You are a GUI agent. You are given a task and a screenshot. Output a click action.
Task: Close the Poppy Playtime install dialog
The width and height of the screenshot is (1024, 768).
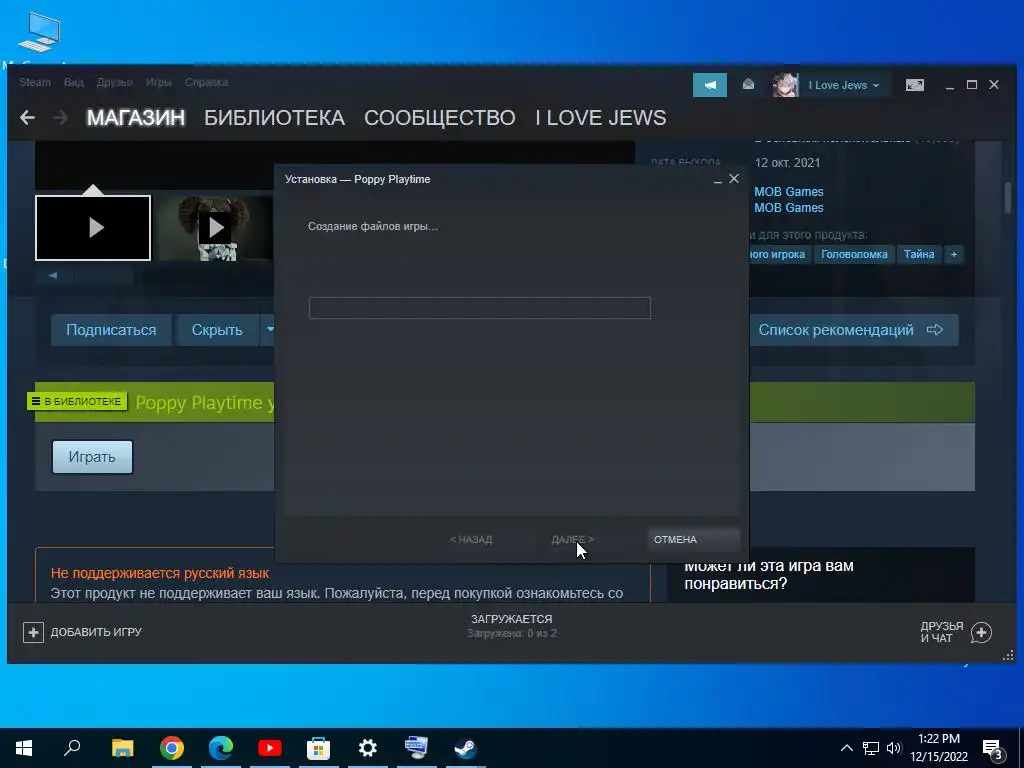tap(734, 178)
